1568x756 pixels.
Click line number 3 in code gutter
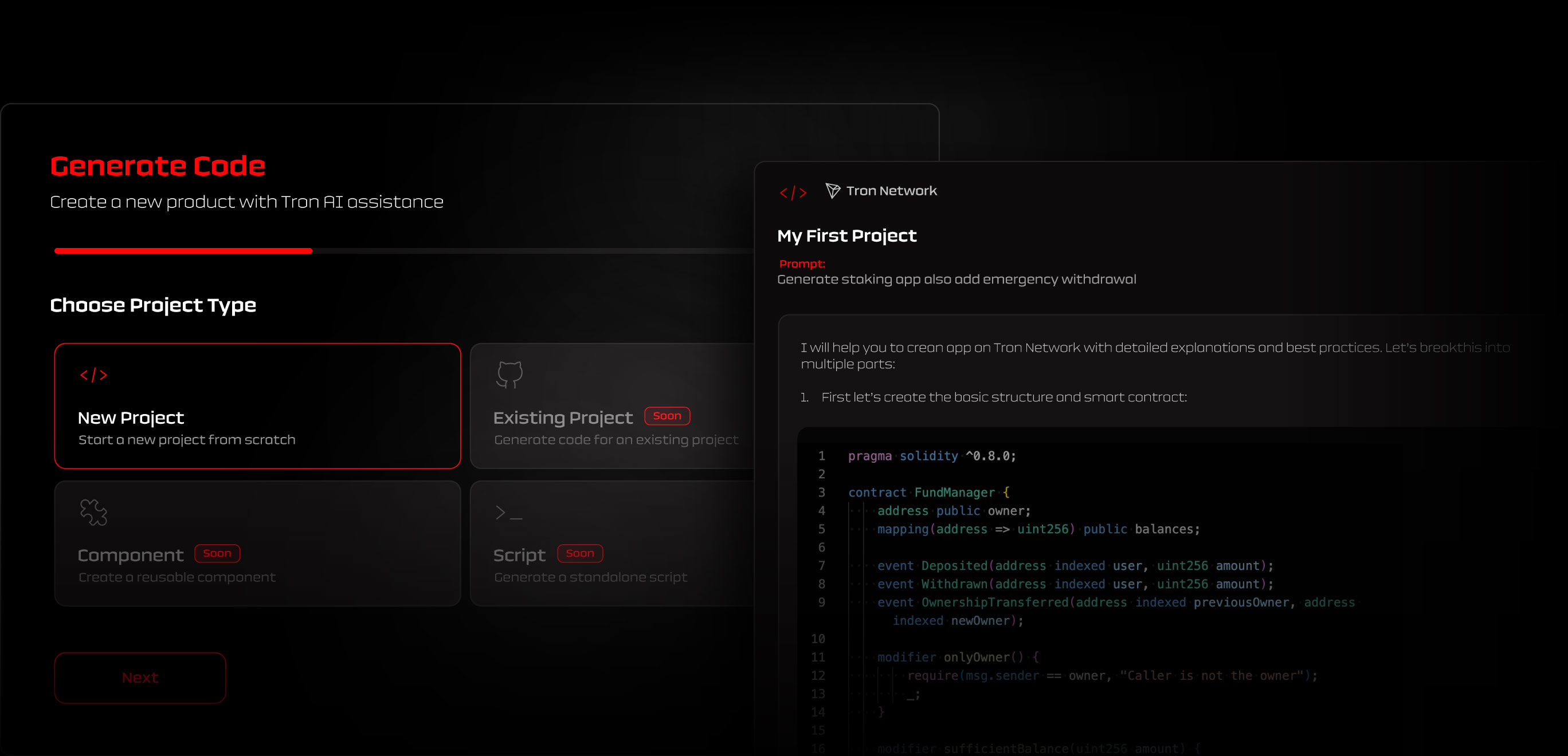point(821,493)
